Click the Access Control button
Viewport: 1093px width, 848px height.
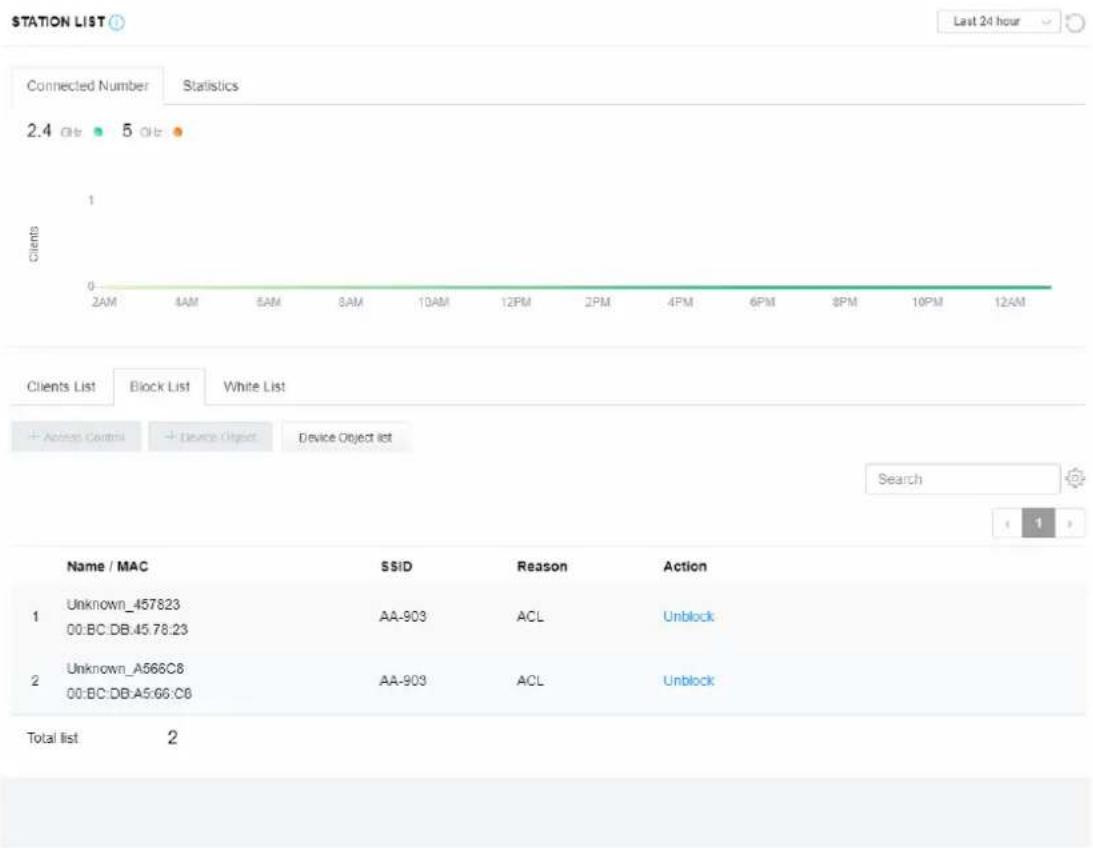click(76, 437)
